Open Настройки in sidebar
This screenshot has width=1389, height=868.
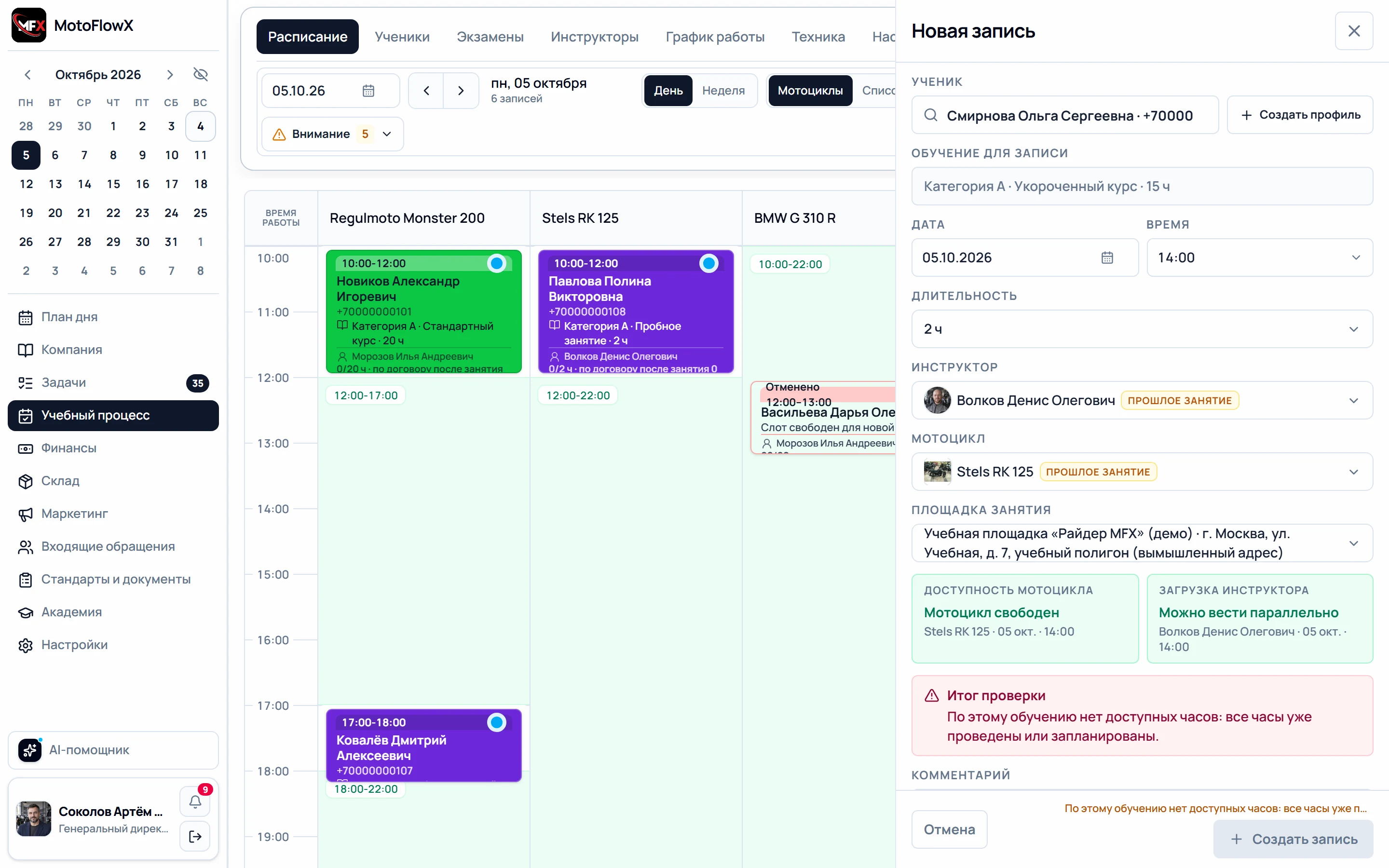click(113, 645)
